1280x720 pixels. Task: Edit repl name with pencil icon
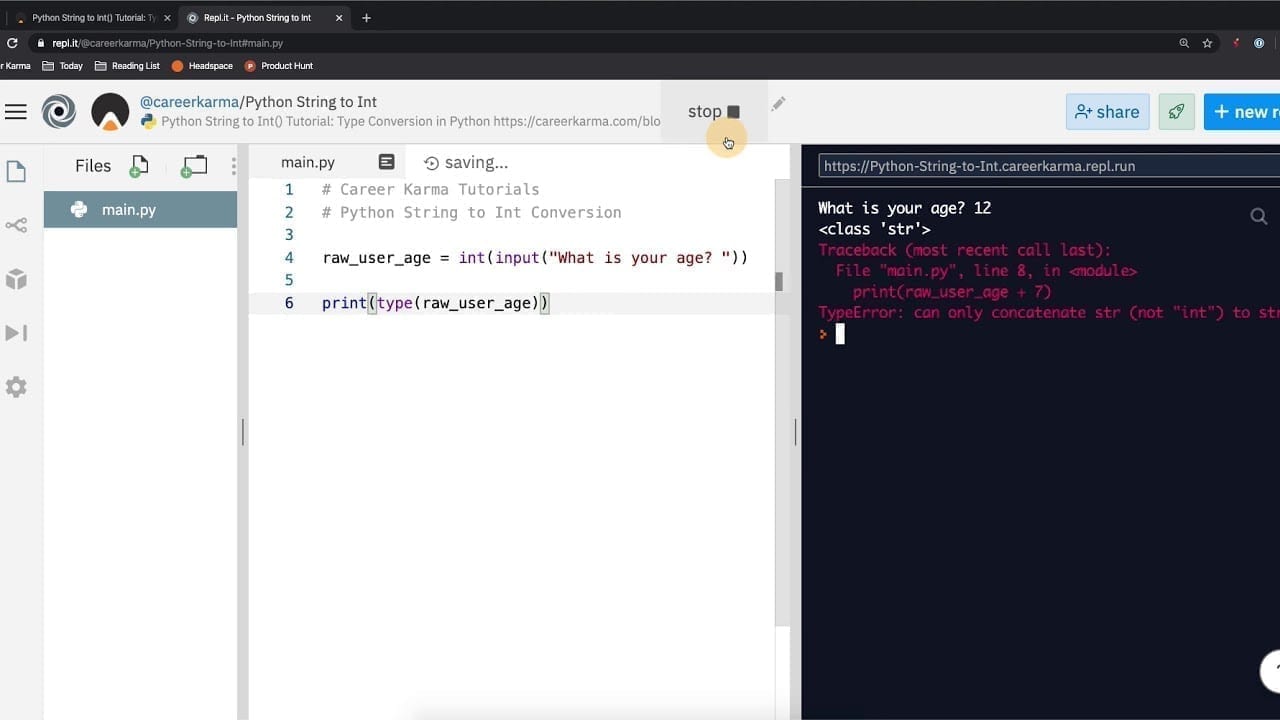pos(778,104)
